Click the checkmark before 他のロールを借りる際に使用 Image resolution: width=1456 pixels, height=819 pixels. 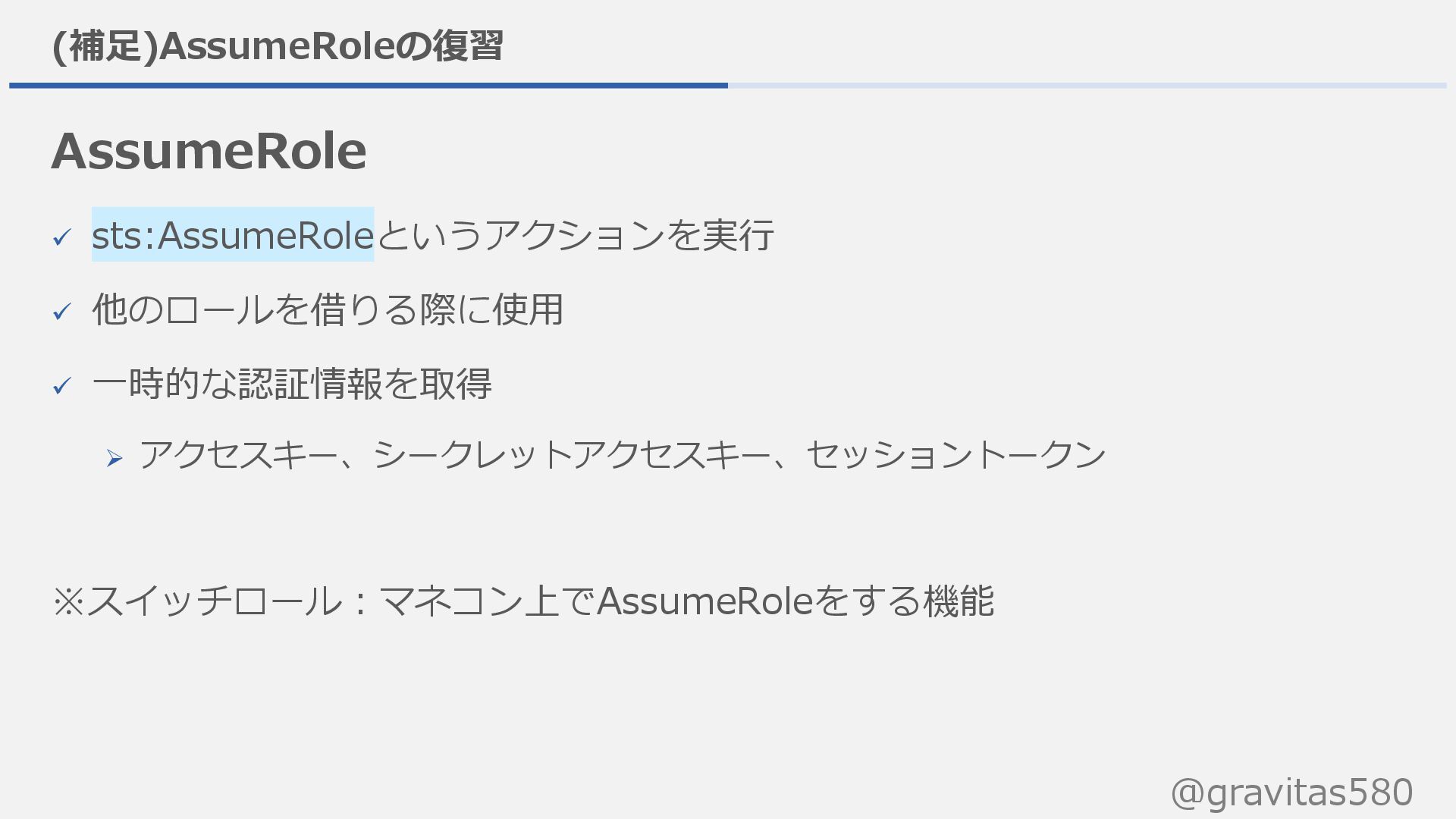[x=62, y=312]
